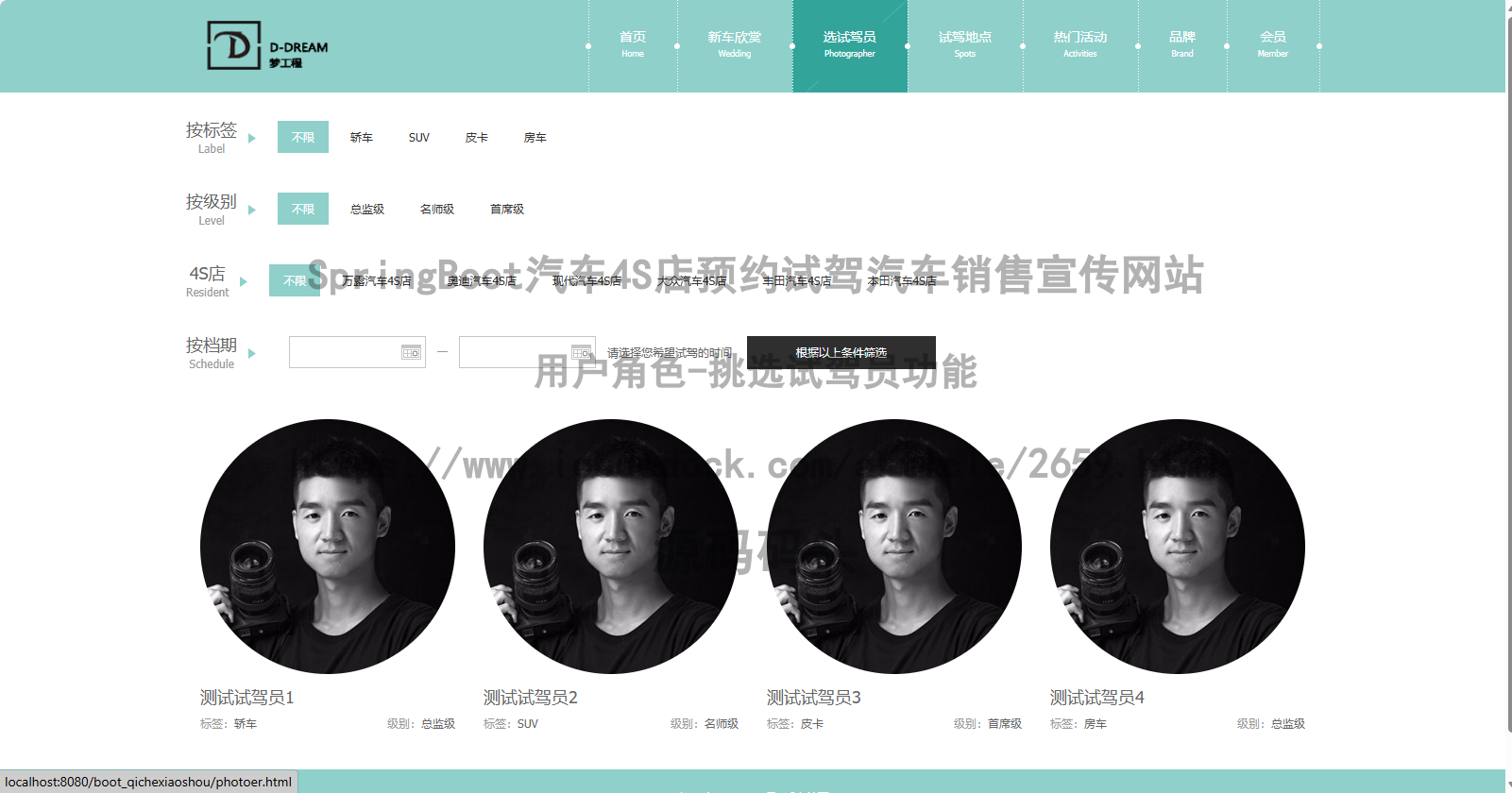The height and width of the screenshot is (793, 1512).
Task: Click the end date input field
Action: (527, 352)
